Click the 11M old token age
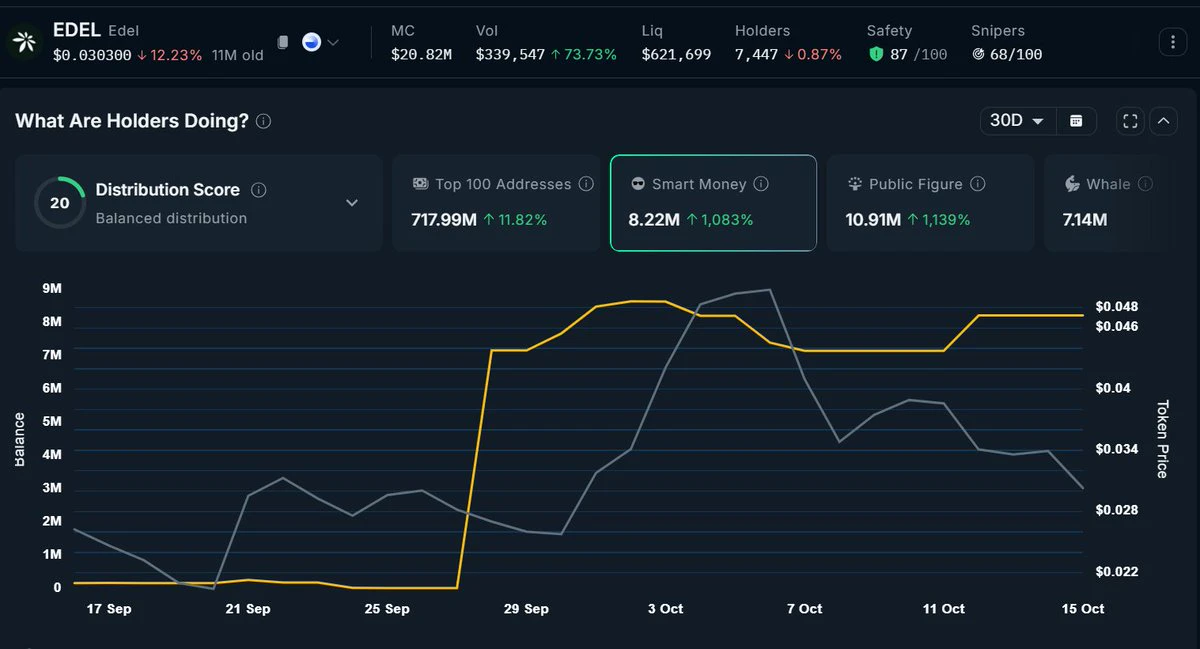Viewport: 1200px width, 649px height. point(238,55)
